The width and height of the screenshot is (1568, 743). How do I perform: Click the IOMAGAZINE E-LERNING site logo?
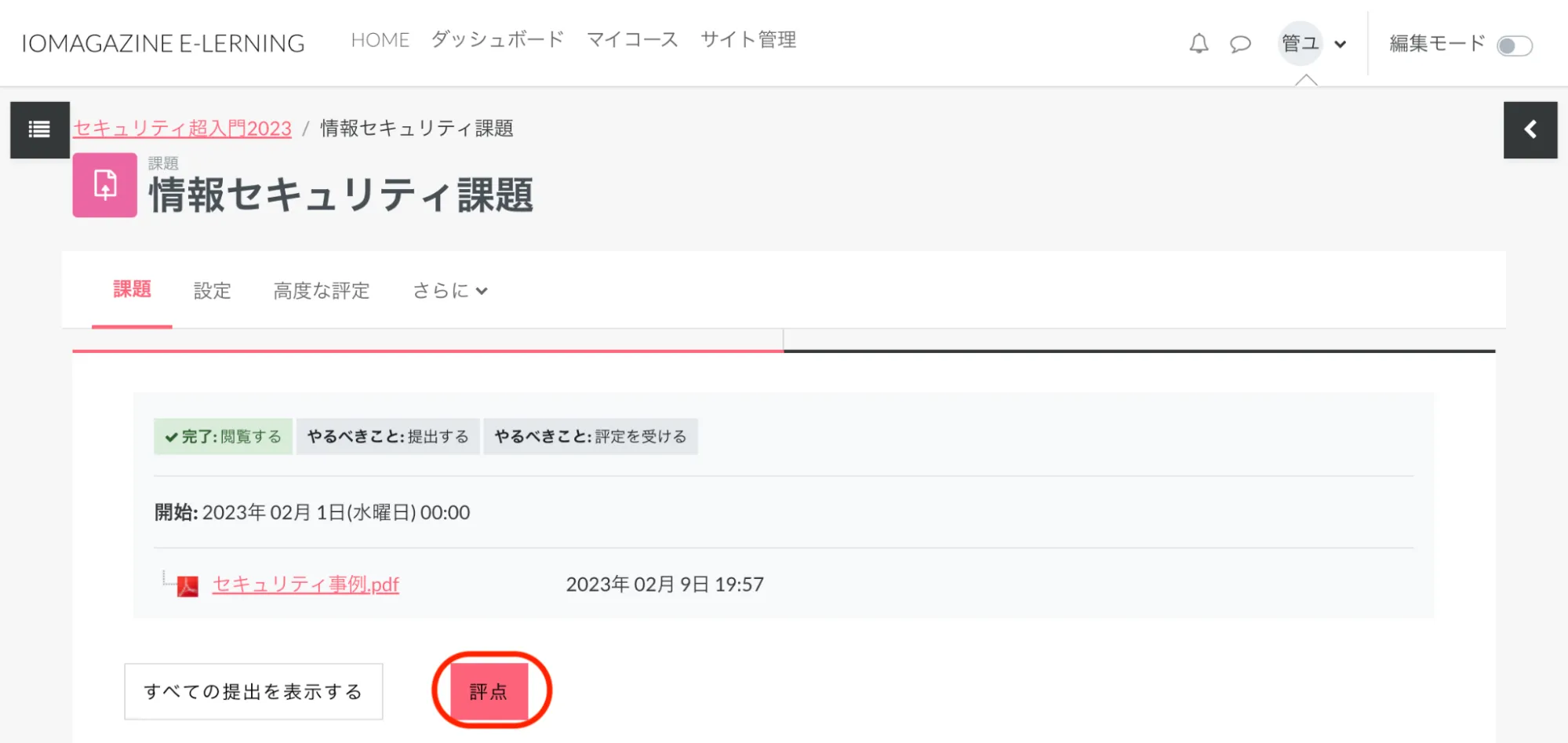[x=163, y=43]
